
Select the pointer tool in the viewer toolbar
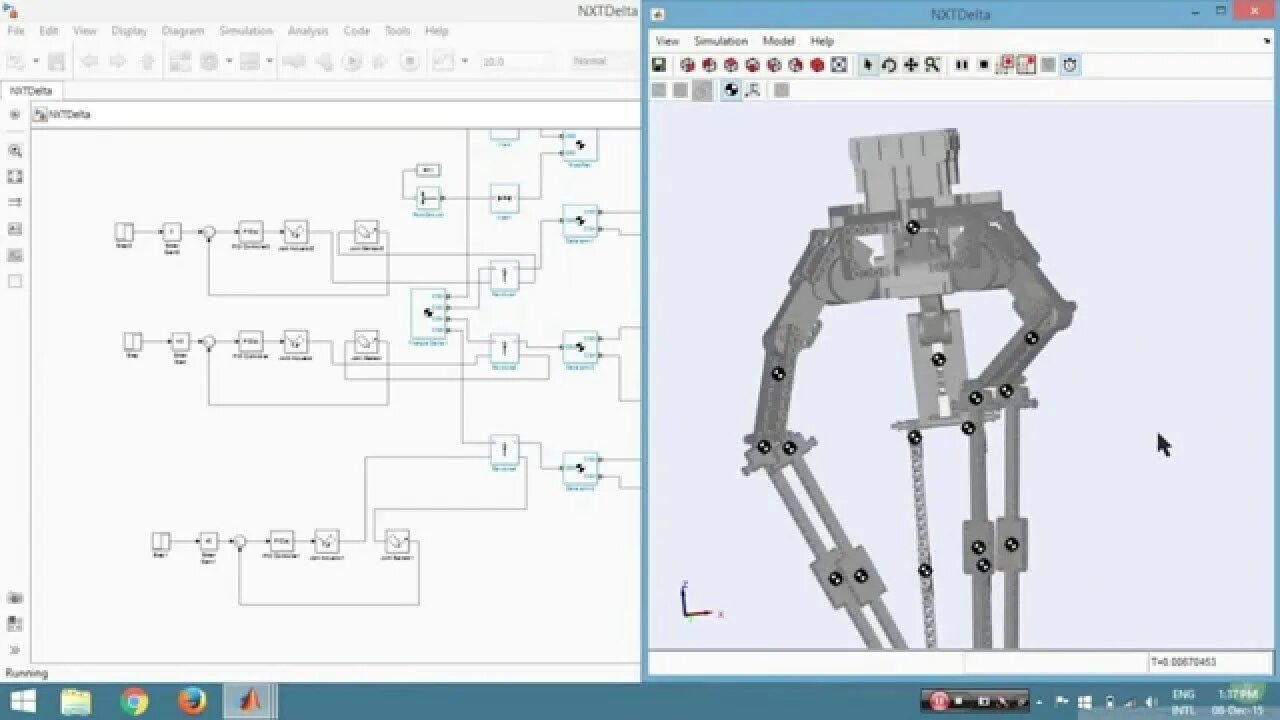pos(868,65)
